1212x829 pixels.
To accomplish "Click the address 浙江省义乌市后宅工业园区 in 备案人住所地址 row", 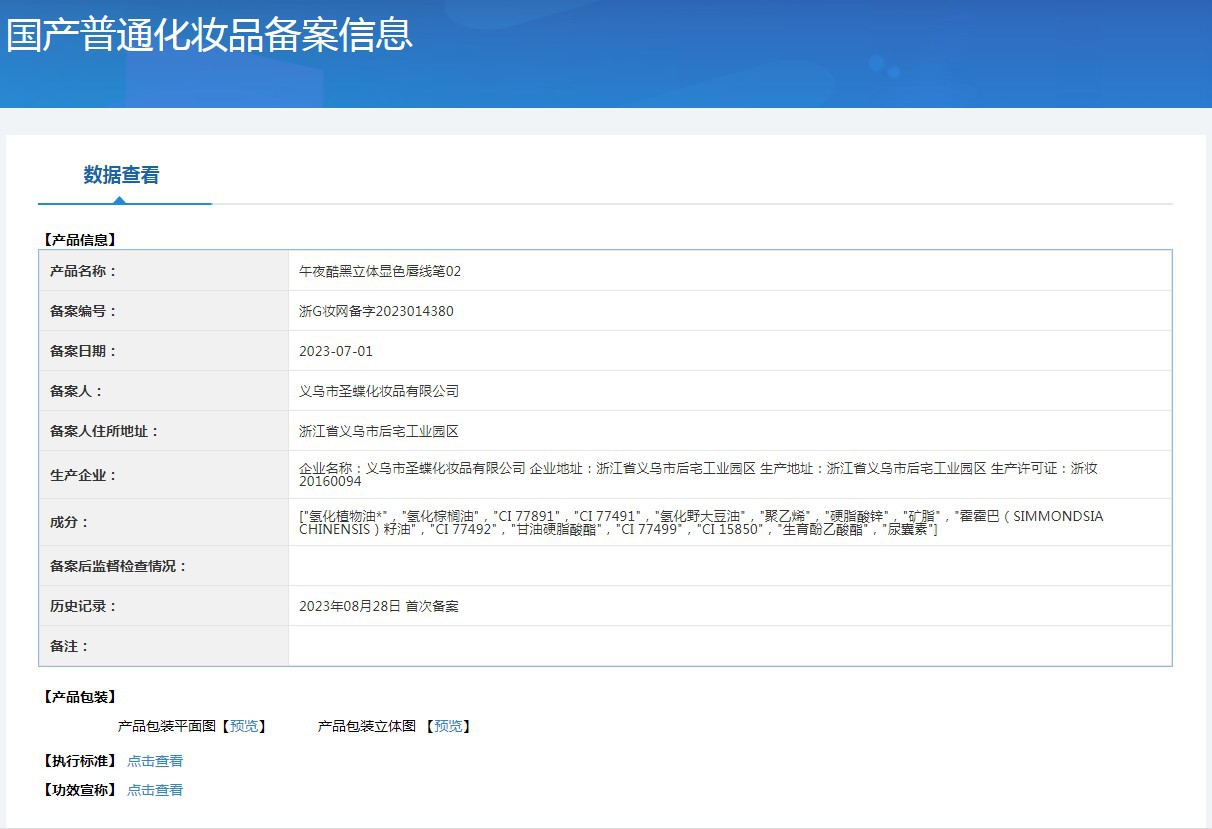I will pyautogui.click(x=379, y=431).
